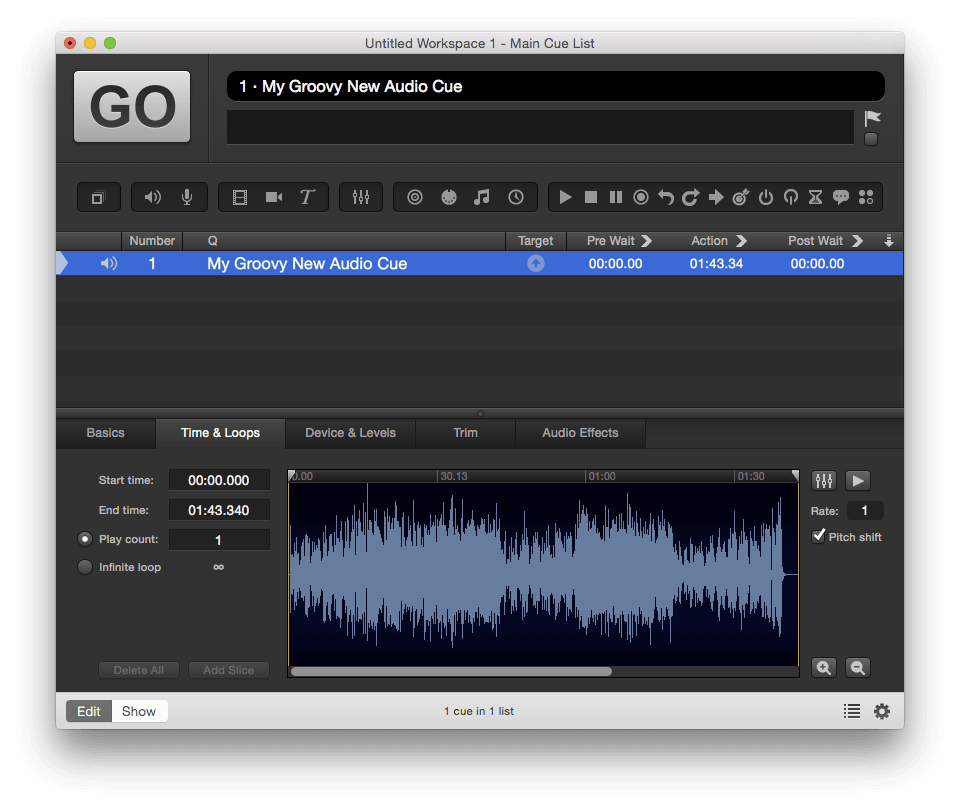Add a Group cue from toolbar
The width and height of the screenshot is (960, 809).
[x=98, y=198]
